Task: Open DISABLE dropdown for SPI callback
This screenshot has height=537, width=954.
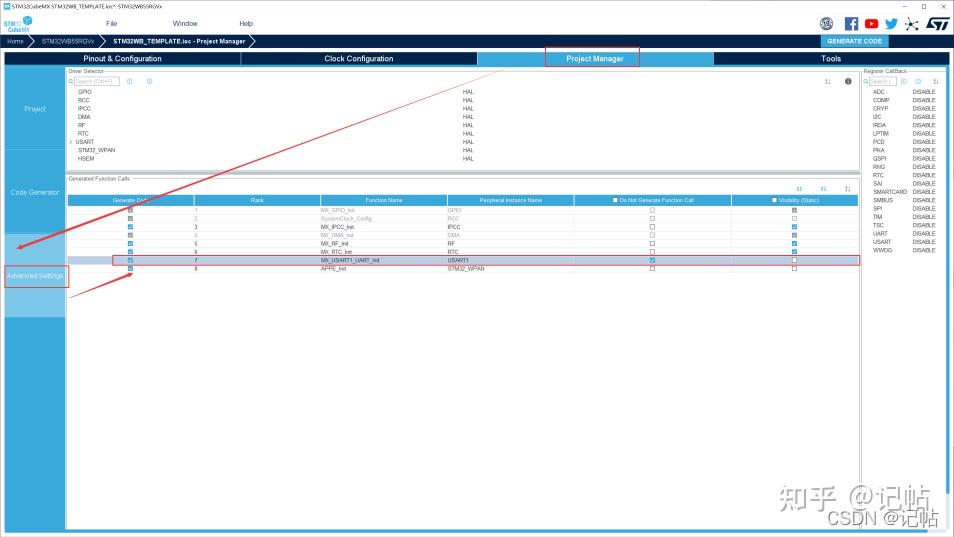Action: [x=924, y=209]
